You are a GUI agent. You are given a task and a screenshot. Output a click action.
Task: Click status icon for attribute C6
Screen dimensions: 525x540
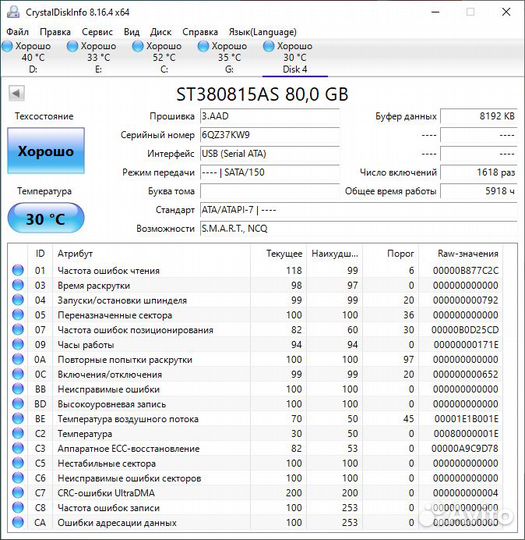point(18,478)
